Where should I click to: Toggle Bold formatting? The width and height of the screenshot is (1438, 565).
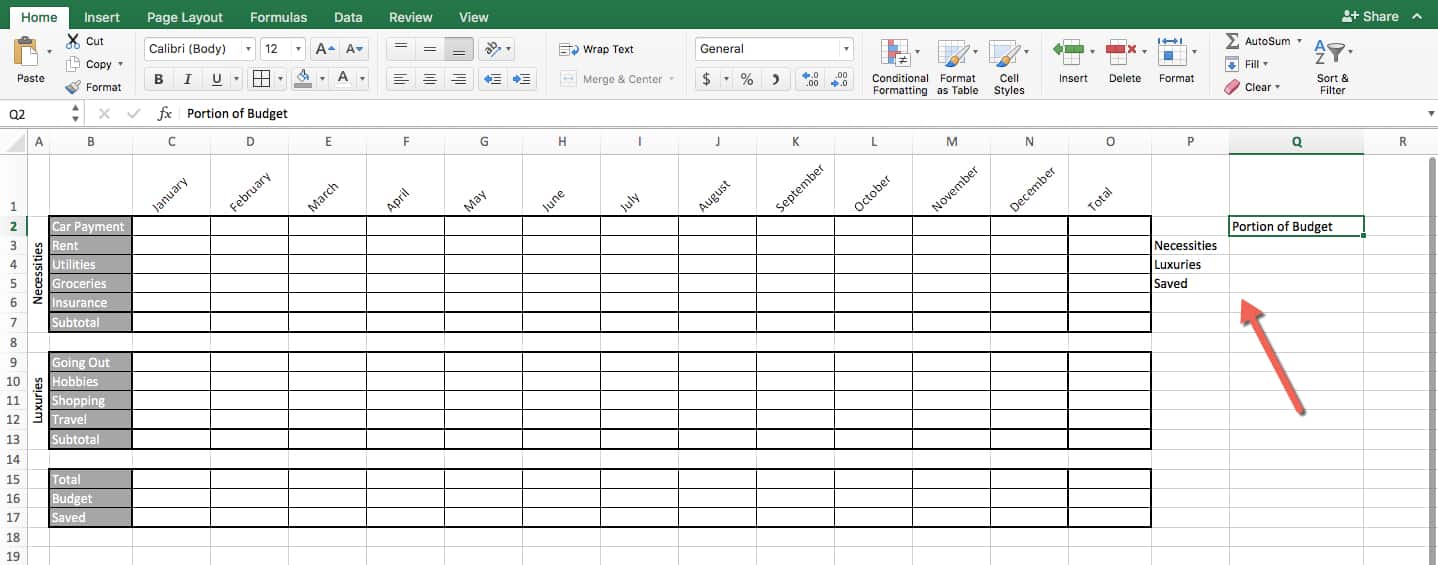158,79
